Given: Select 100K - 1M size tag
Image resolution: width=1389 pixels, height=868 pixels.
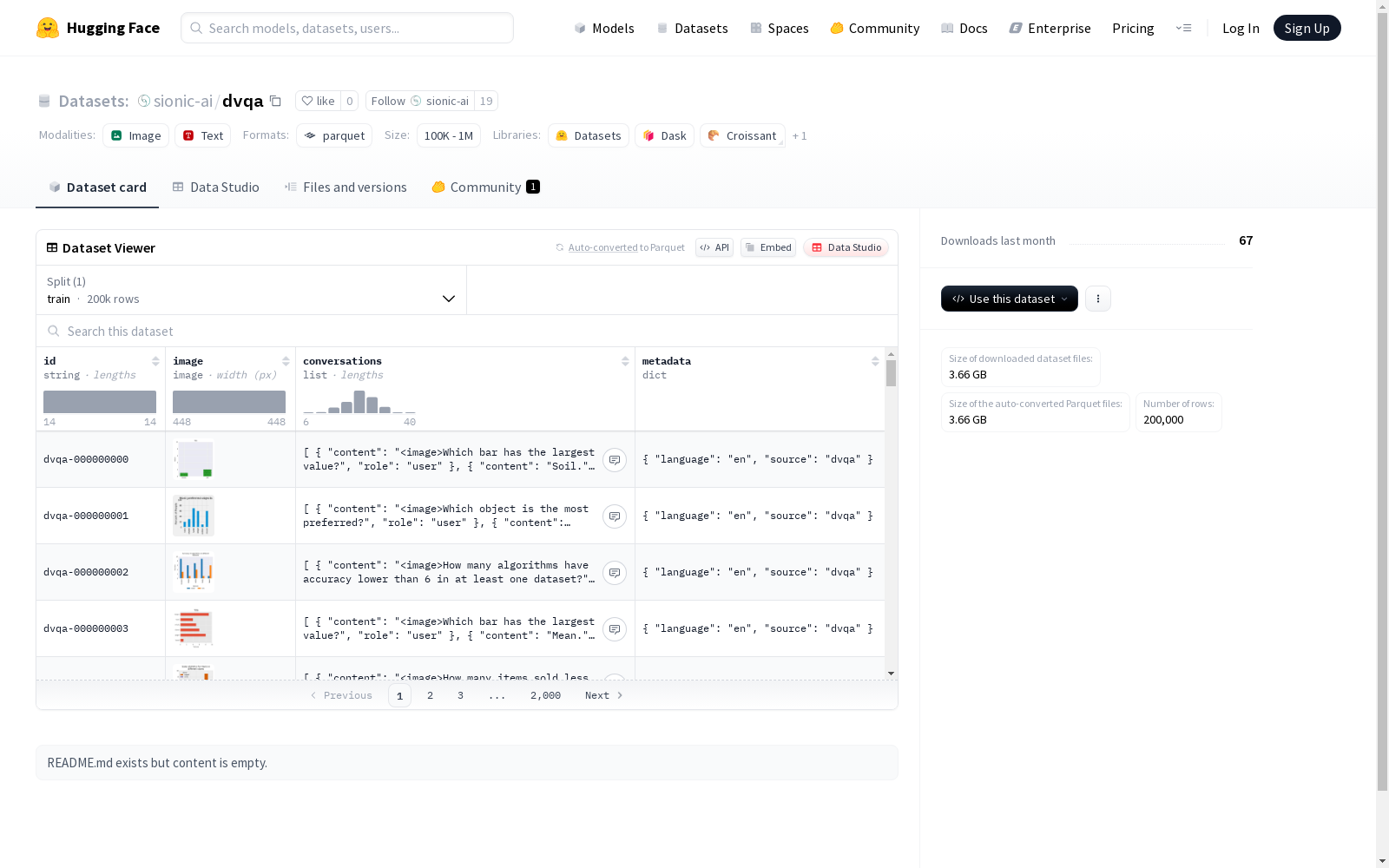Looking at the screenshot, I should click(448, 135).
